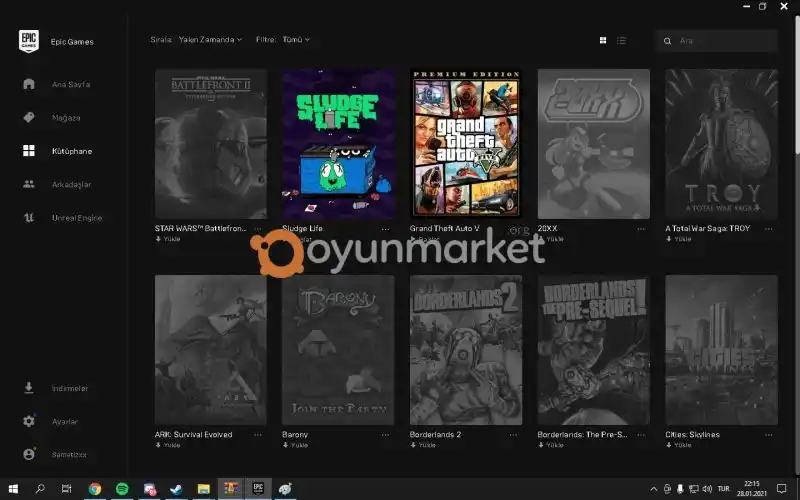Click the Epic Games logo
Image resolution: width=800 pixels, height=500 pixels.
click(x=29, y=41)
